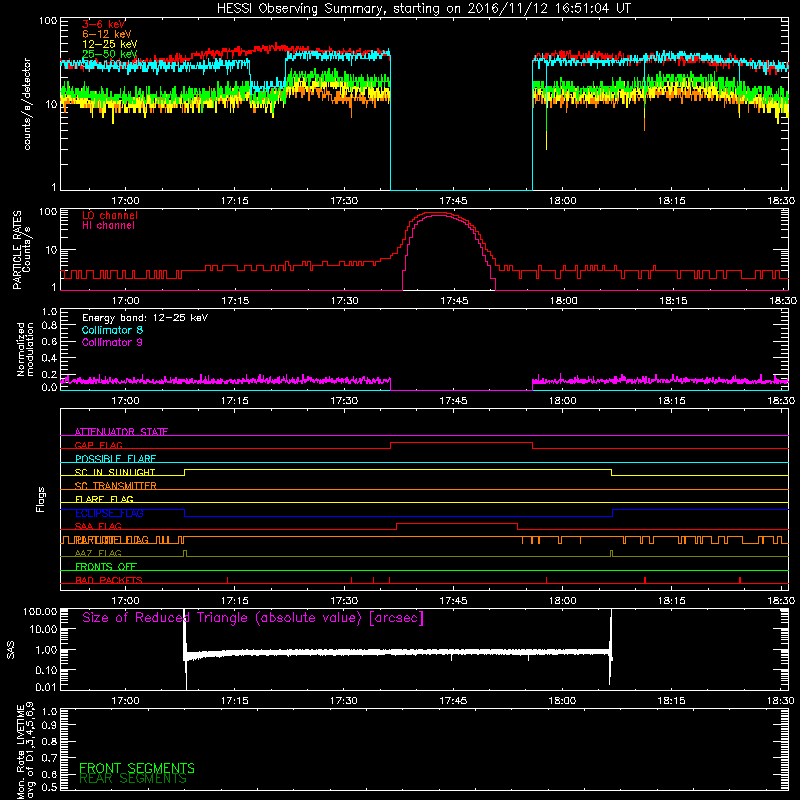Image resolution: width=800 pixels, height=800 pixels.
Task: Click the magenta Collimator 9 label
Action: (112, 342)
